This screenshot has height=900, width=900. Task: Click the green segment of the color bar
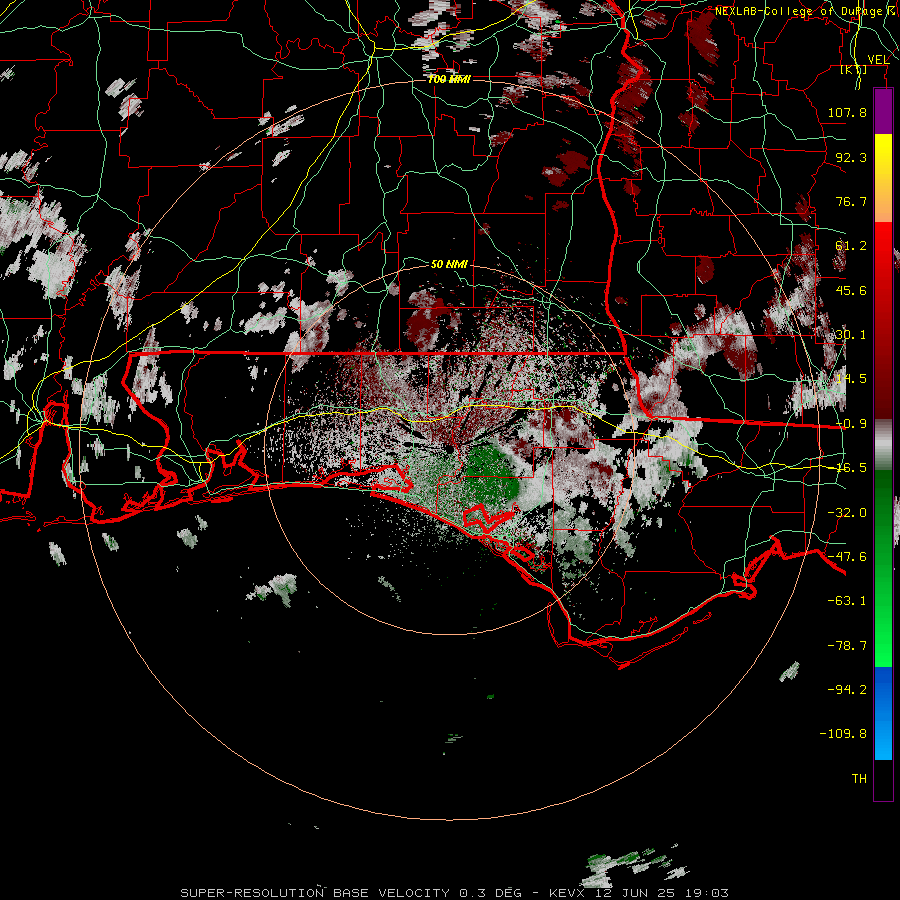click(883, 568)
